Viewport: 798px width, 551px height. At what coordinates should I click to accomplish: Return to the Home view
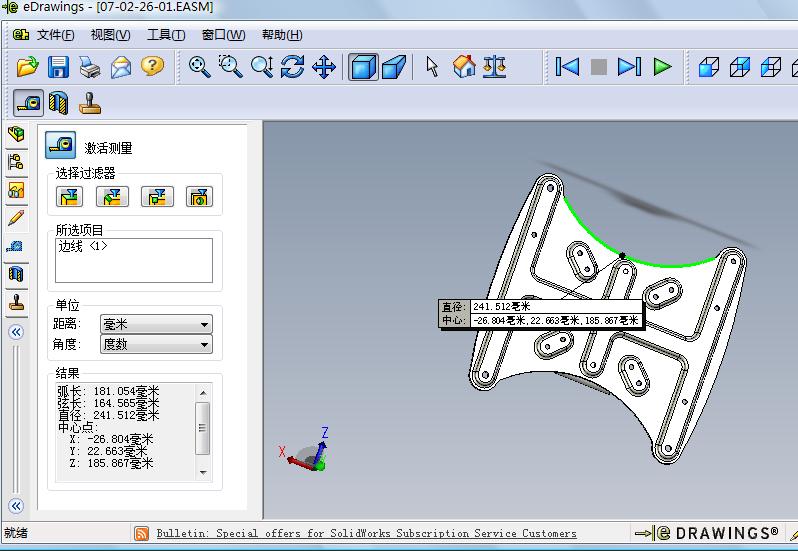click(x=464, y=66)
